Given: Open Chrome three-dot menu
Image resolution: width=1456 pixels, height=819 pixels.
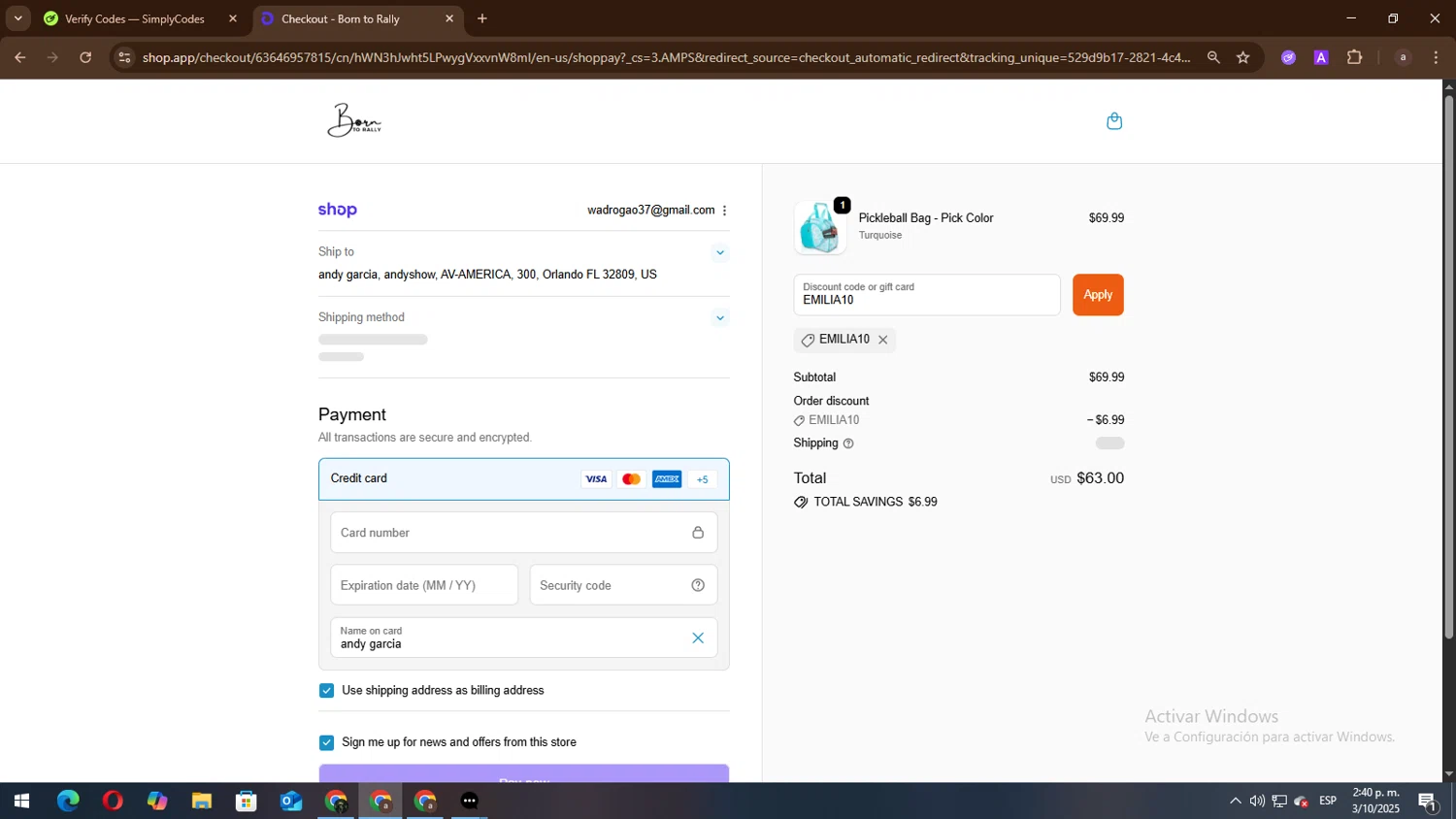Looking at the screenshot, I should click(x=1437, y=57).
